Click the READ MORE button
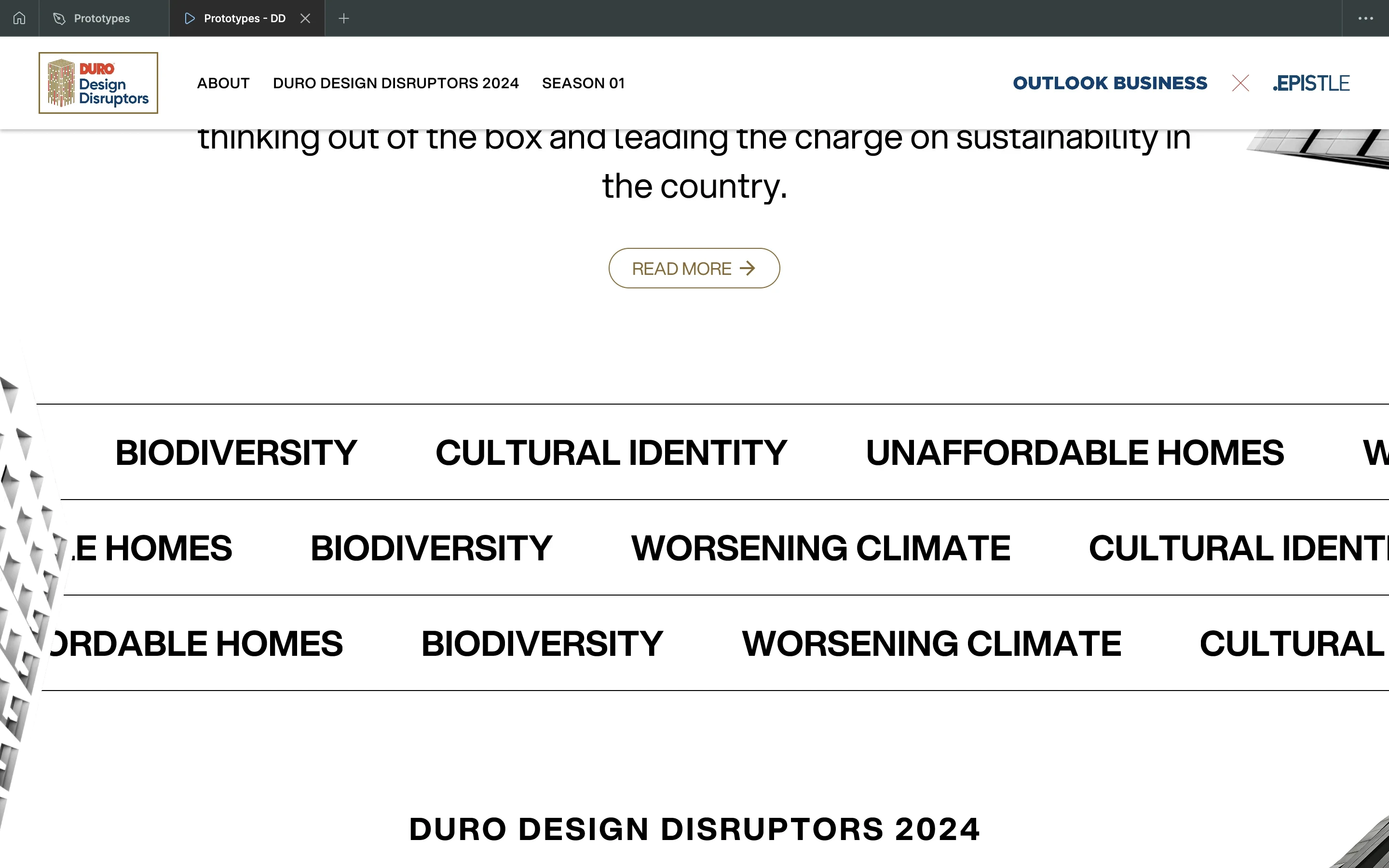 click(x=694, y=268)
